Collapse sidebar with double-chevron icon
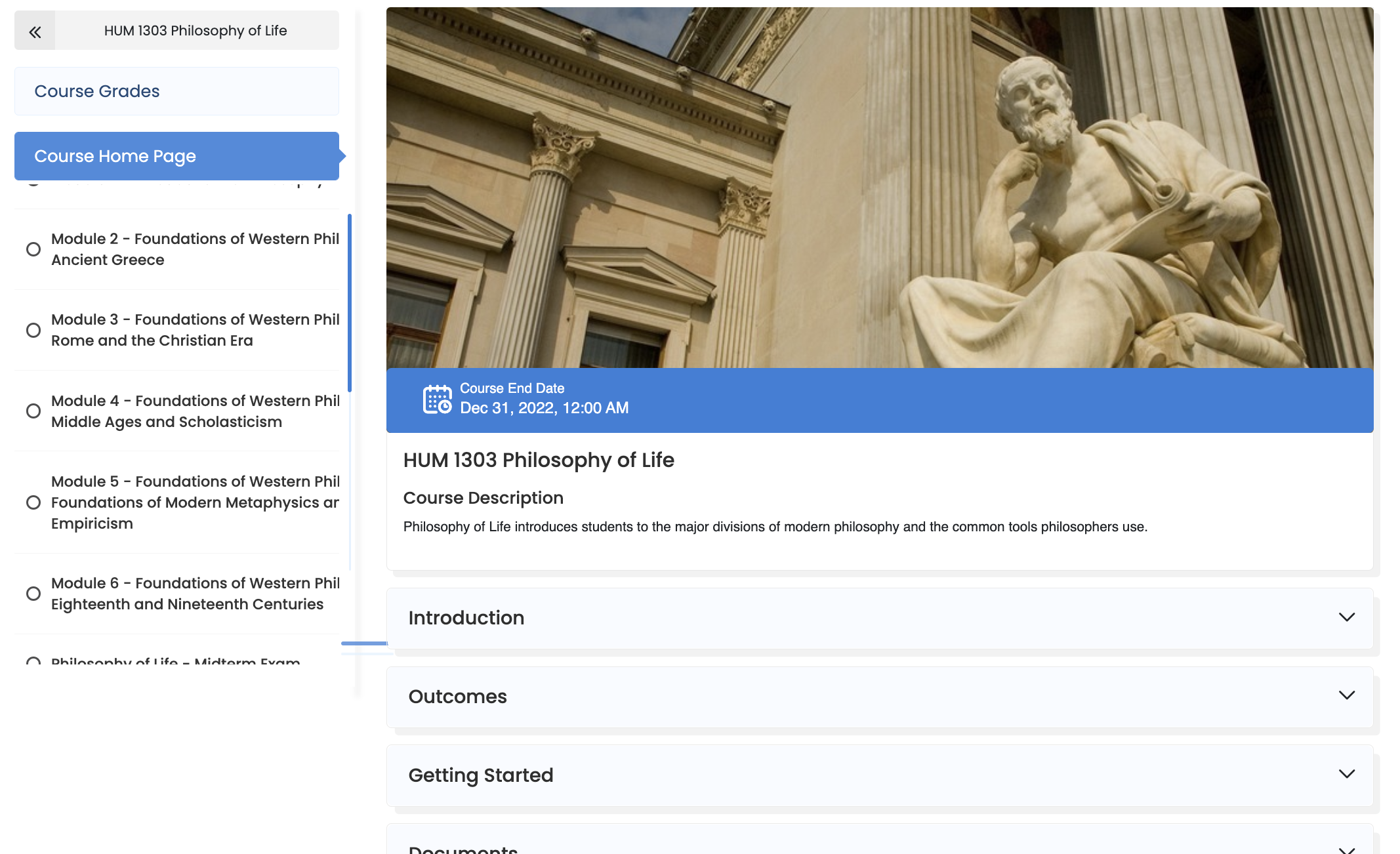1400x854 pixels. pyautogui.click(x=35, y=31)
